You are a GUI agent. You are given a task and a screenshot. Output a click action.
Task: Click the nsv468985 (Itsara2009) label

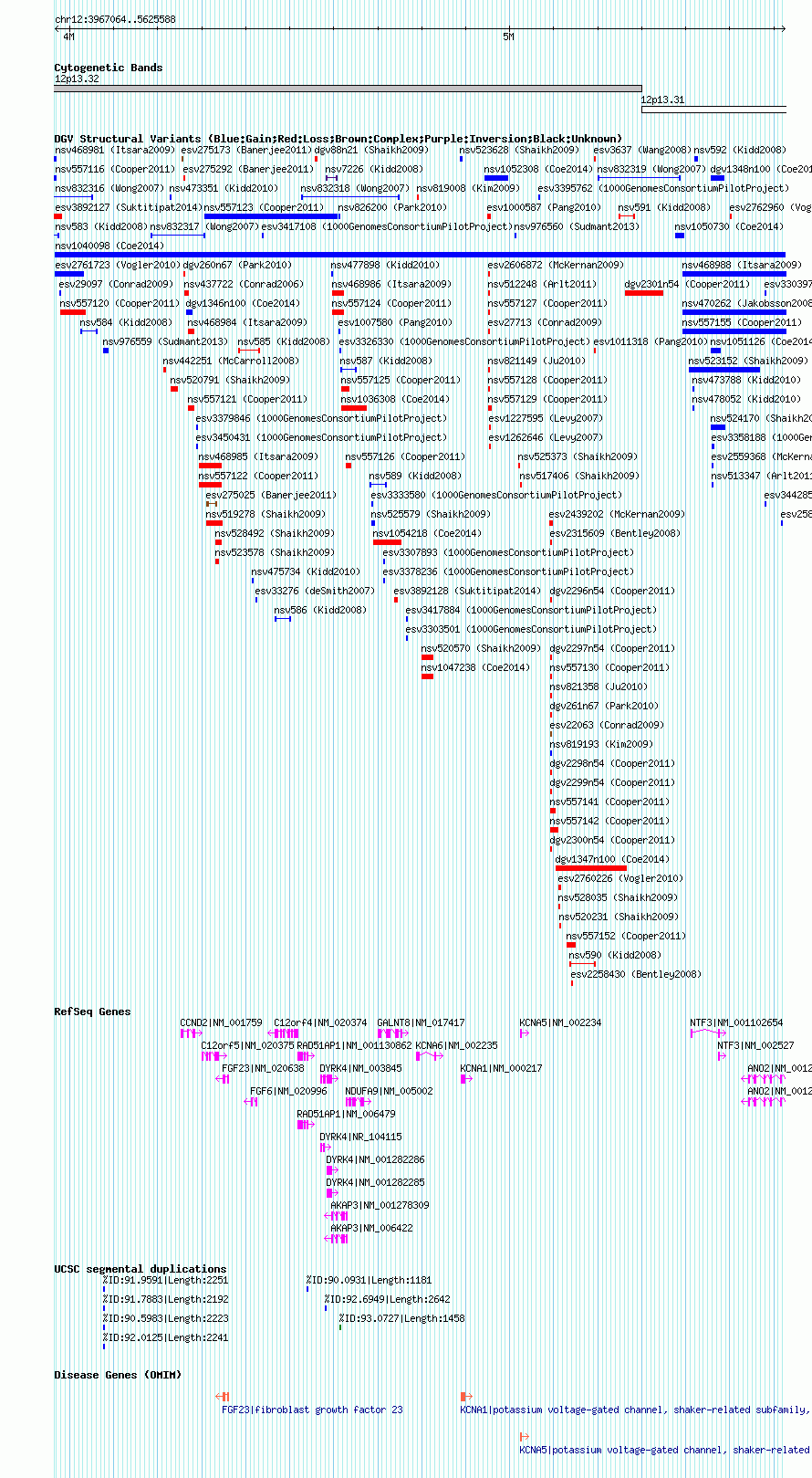click(x=258, y=456)
